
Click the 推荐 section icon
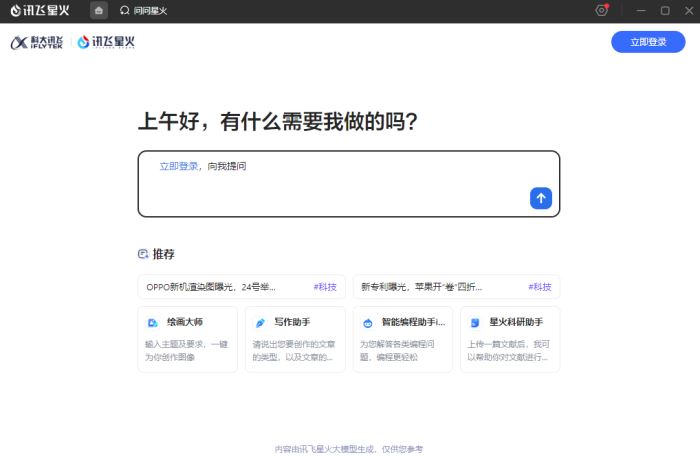tap(143, 254)
